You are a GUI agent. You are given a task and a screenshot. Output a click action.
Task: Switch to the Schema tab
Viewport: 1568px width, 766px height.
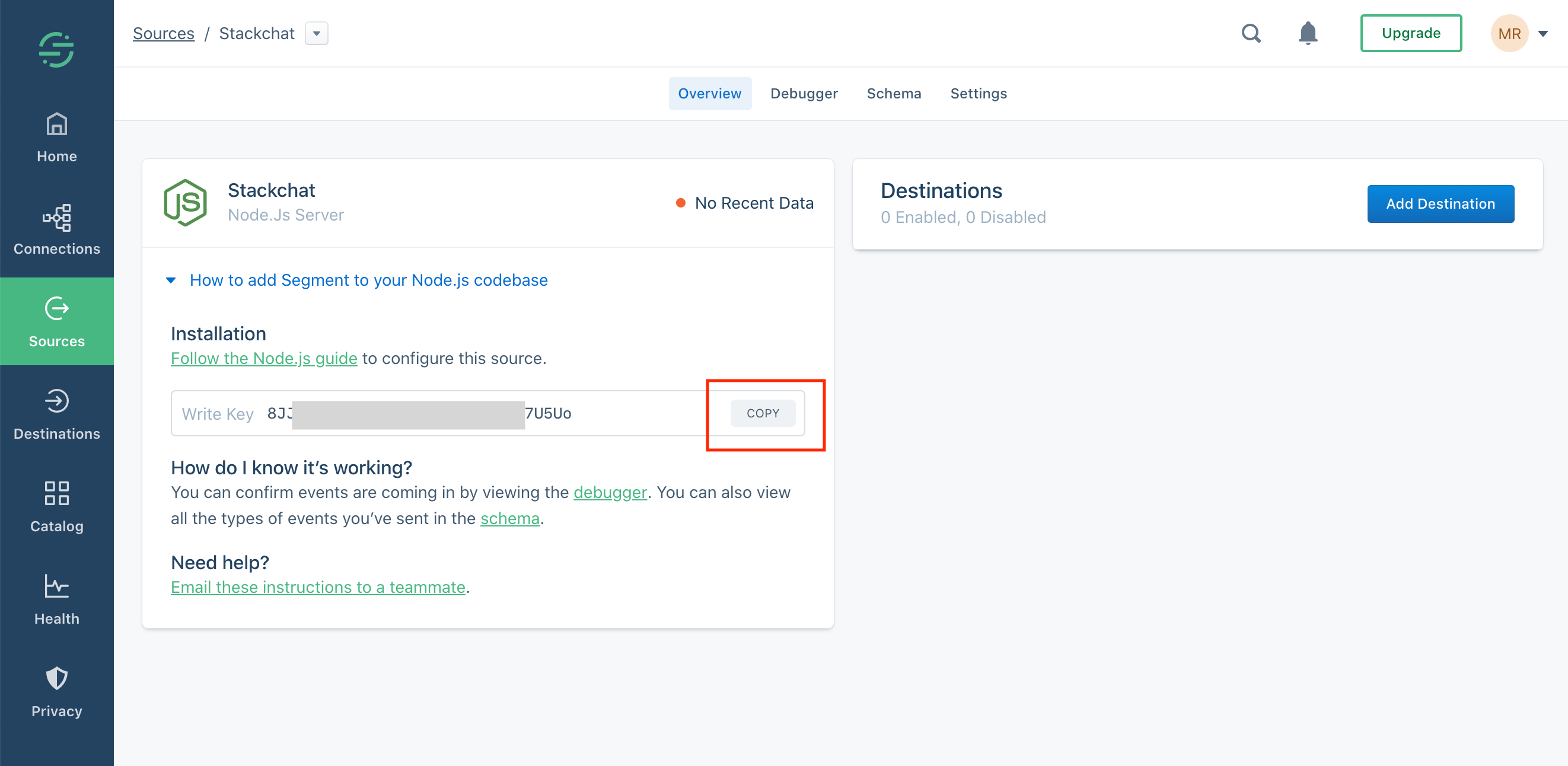[x=893, y=93]
